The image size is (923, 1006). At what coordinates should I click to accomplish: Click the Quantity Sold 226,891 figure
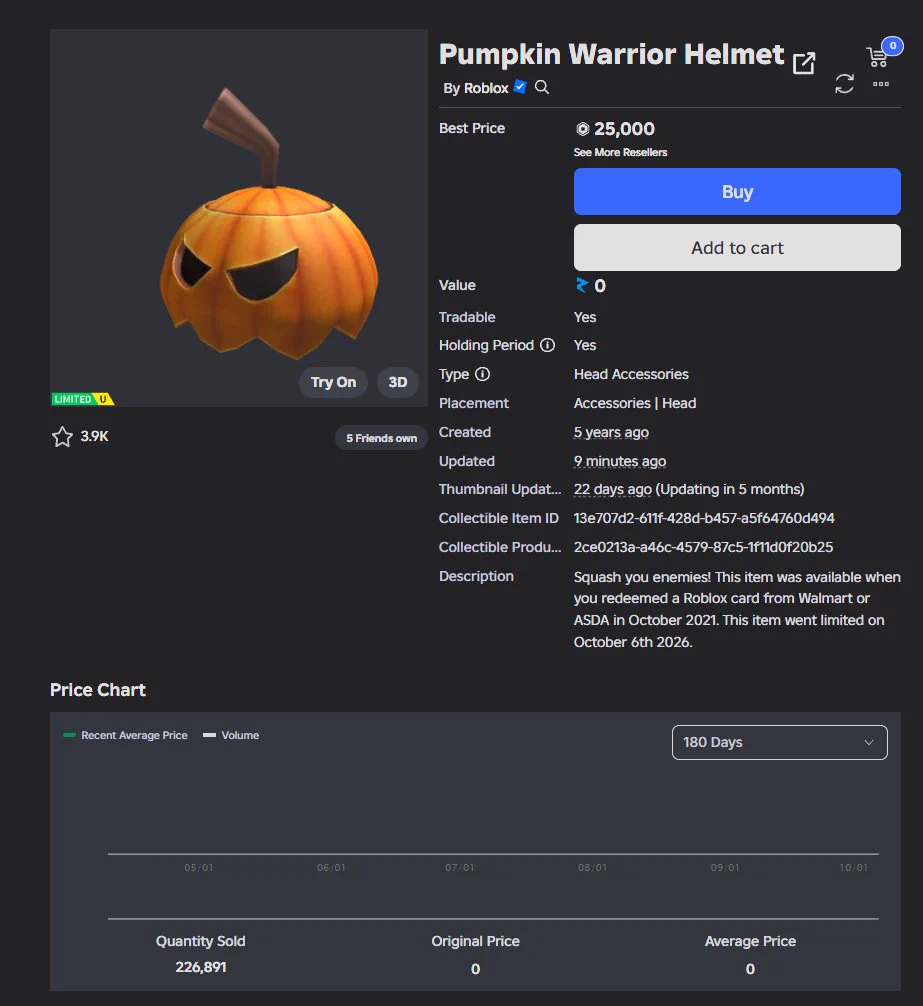tap(201, 967)
